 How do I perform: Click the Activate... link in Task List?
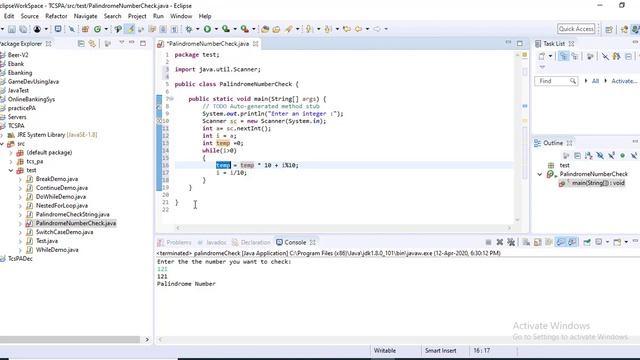pos(624,81)
